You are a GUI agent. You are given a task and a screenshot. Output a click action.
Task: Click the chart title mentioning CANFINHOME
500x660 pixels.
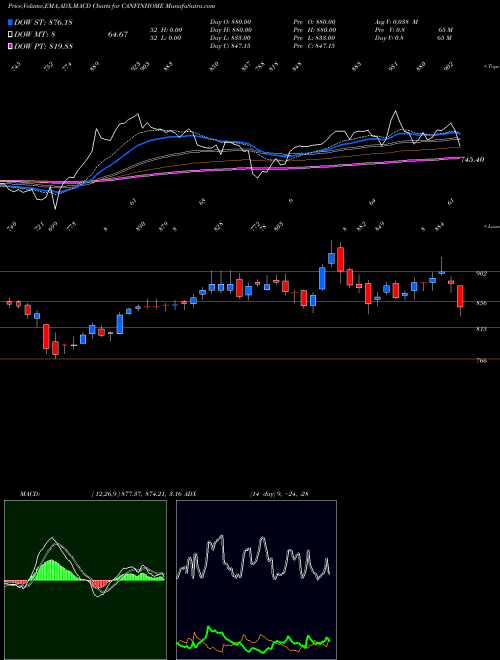click(x=112, y=6)
